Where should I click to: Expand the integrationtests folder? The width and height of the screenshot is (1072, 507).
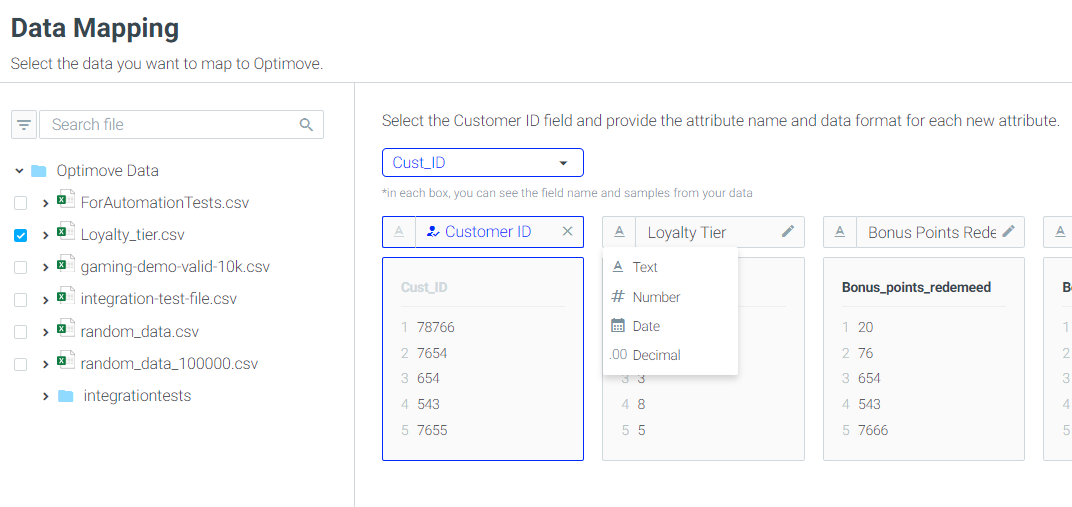[x=46, y=396]
